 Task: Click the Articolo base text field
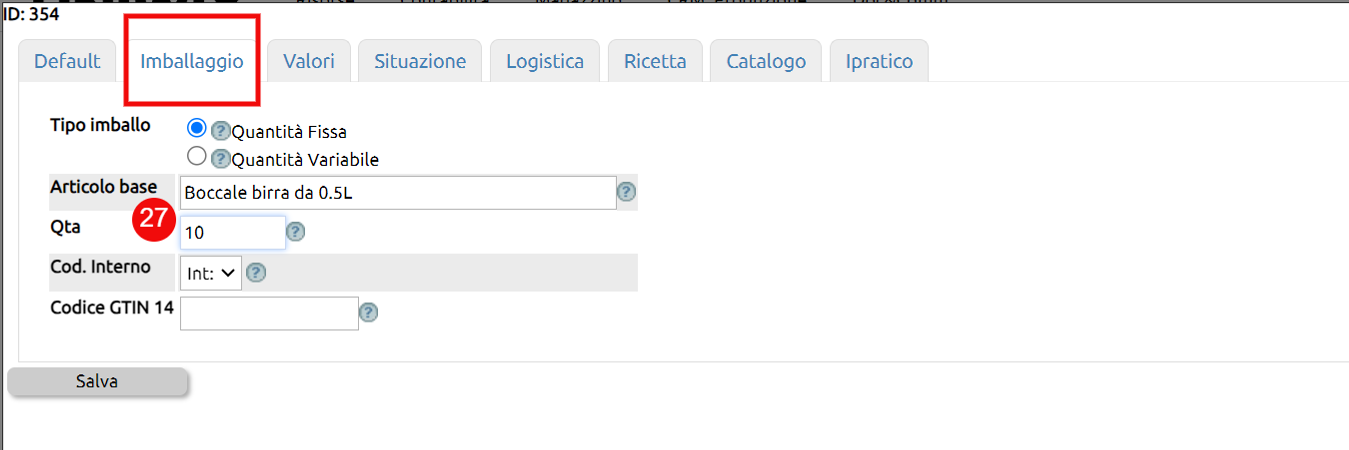tap(398, 193)
